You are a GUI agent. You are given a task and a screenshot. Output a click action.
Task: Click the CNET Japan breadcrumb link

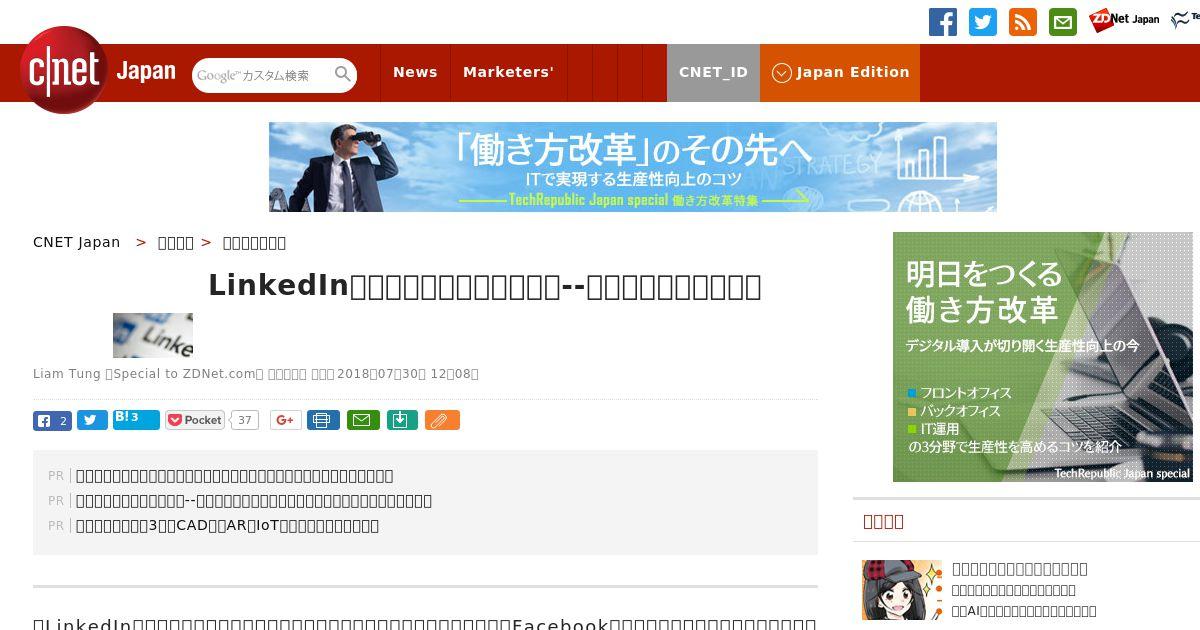point(76,242)
